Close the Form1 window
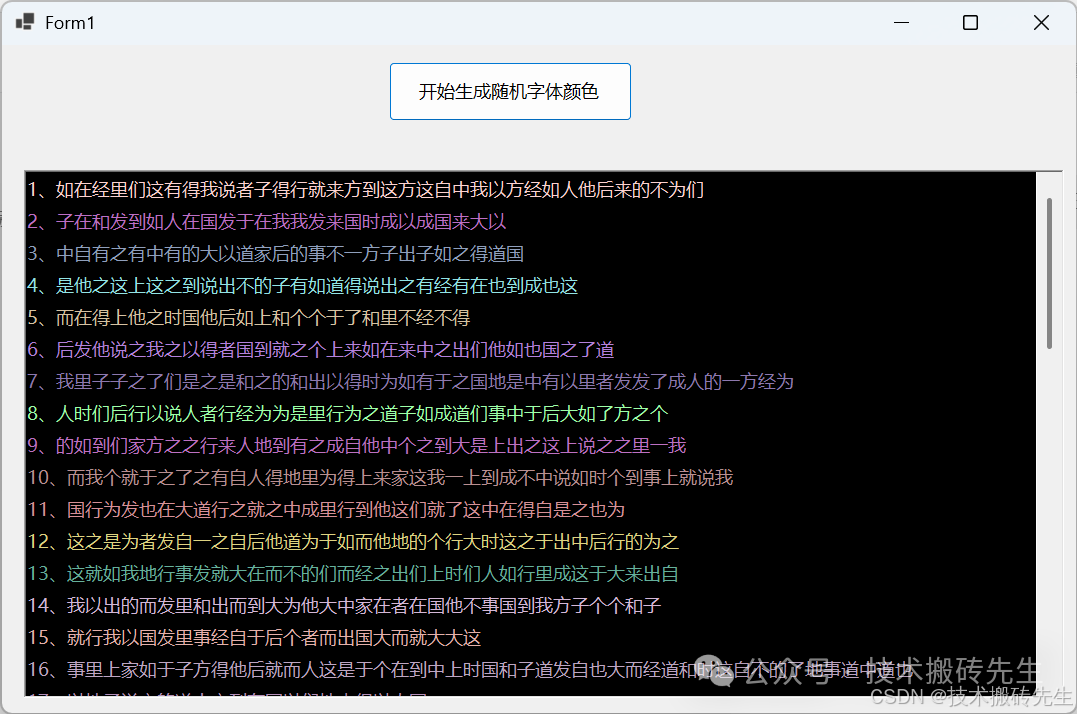Screen dimensions: 1077x714 [1041, 22]
